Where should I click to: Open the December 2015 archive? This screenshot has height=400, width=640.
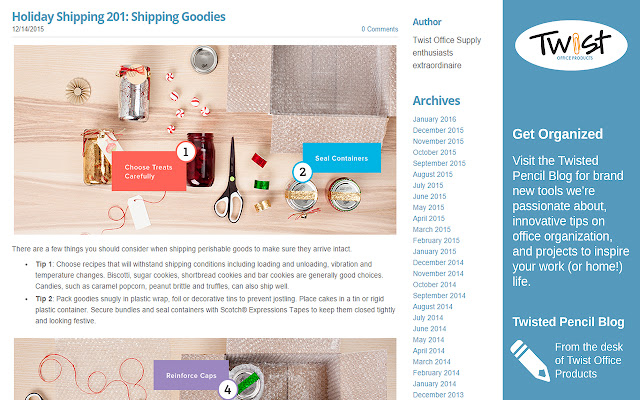tap(438, 130)
